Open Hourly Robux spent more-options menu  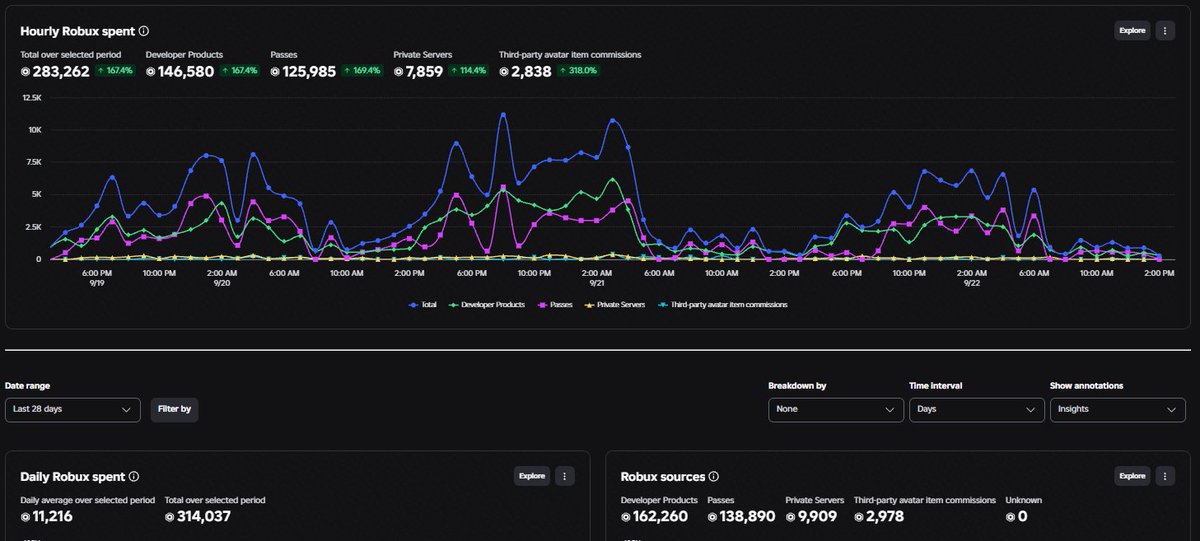1165,30
